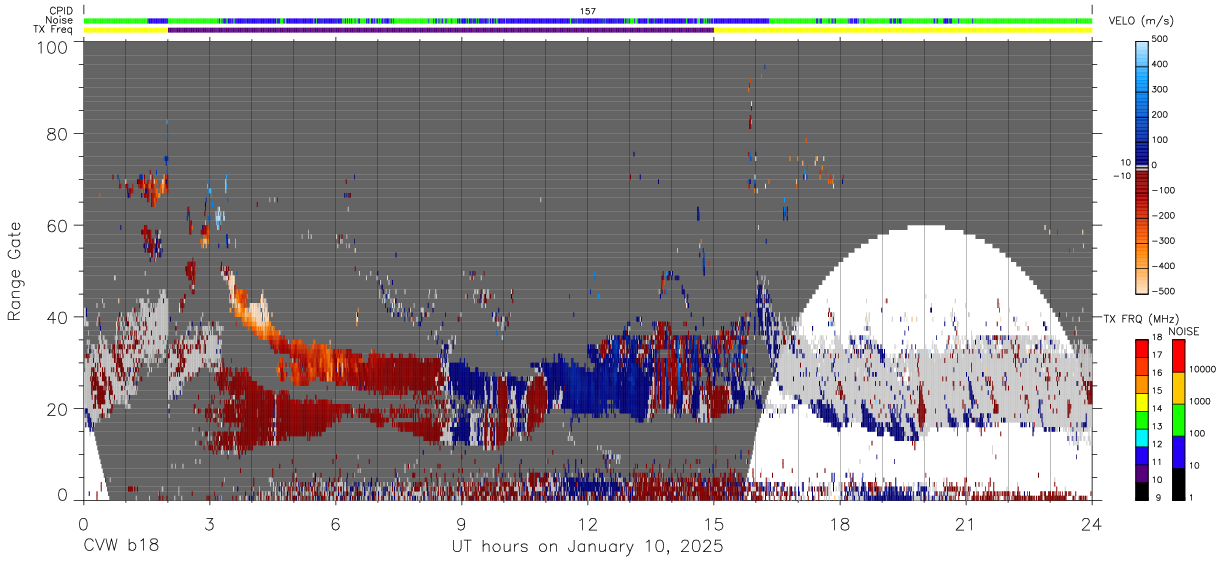Click the red block in the NOISE legend
Image resolution: width=1228 pixels, height=567 pixels.
pyautogui.click(x=1177, y=356)
